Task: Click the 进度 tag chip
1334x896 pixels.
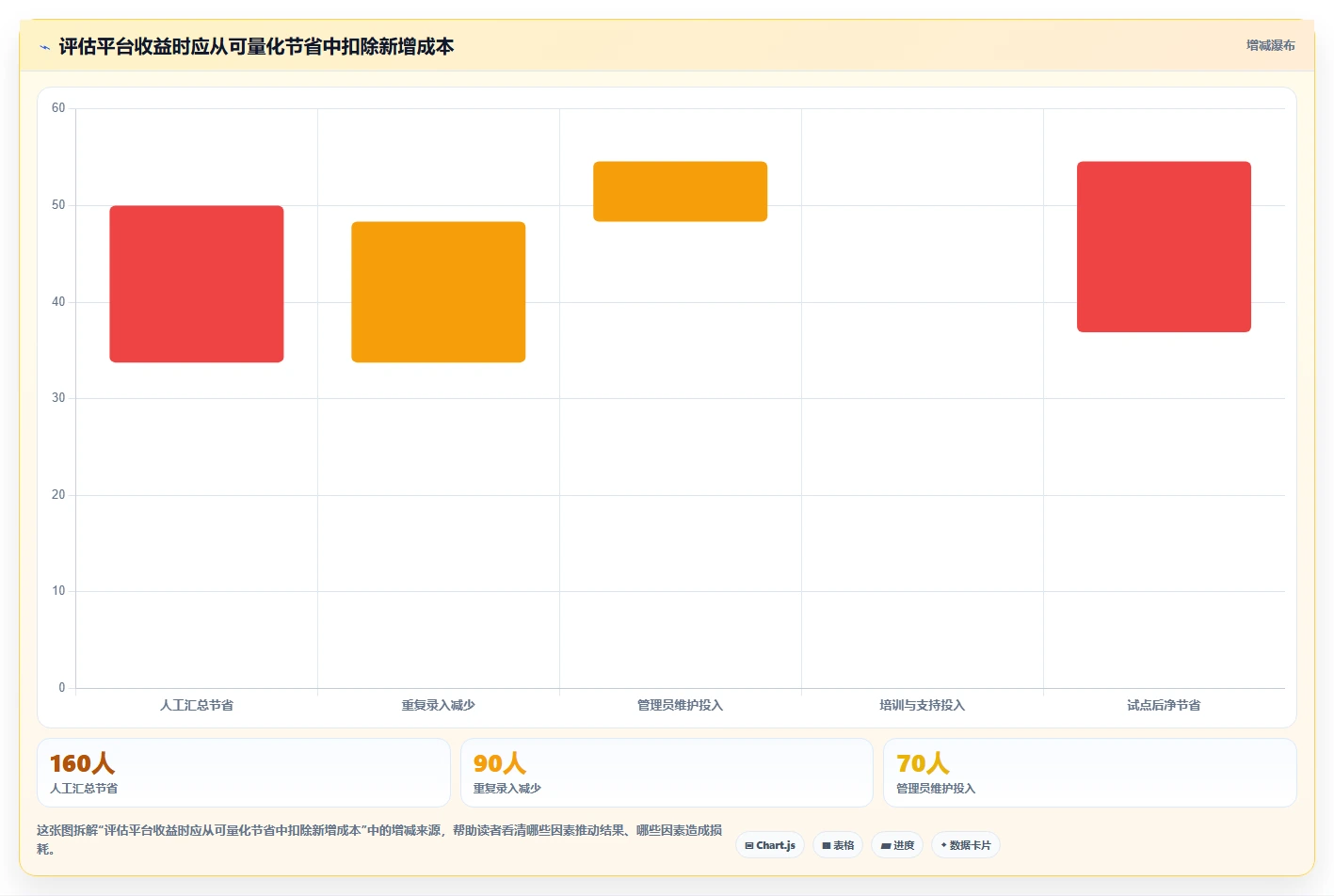Action: [897, 845]
